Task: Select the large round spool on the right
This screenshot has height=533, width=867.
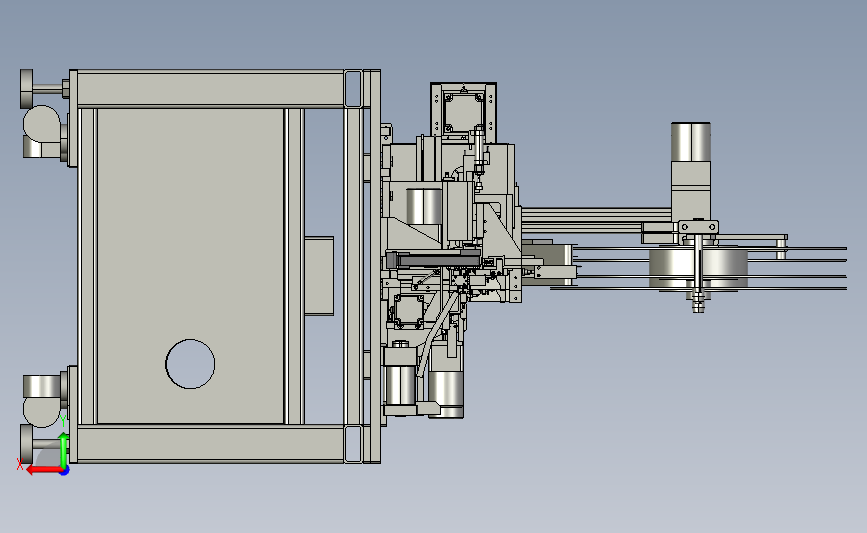Action: pos(698,269)
